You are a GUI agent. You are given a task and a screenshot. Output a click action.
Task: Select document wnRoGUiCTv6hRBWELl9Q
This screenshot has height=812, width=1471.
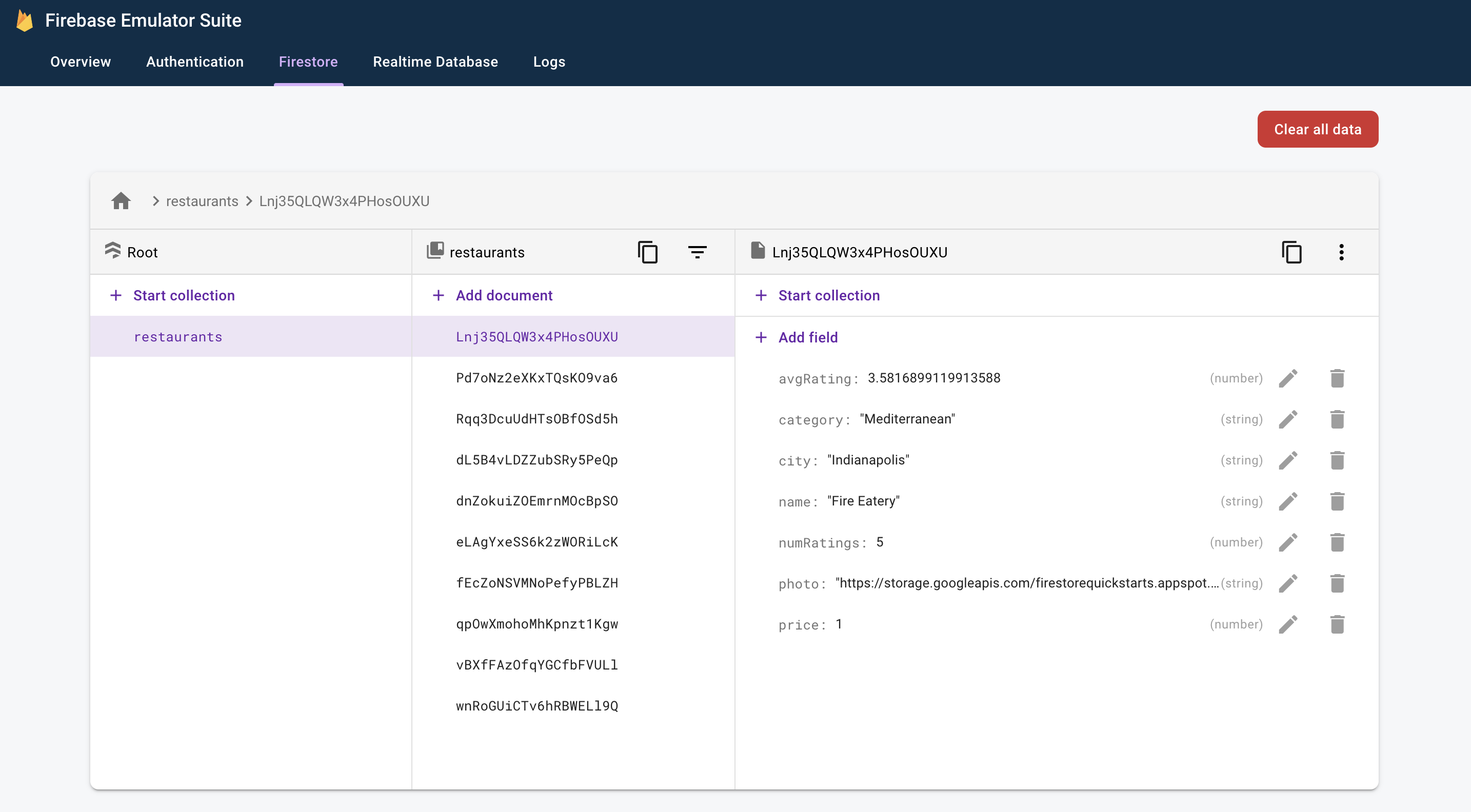click(x=537, y=706)
